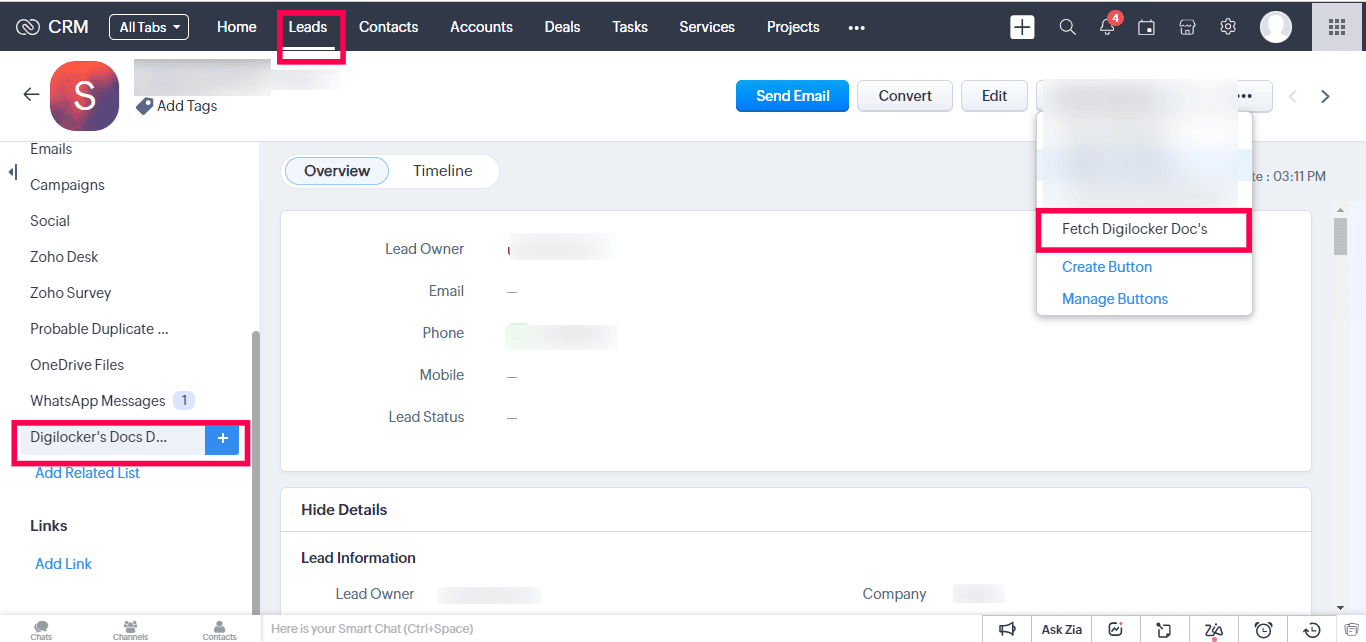Click the Add Related List link
The height and width of the screenshot is (642, 1366).
pos(87,473)
